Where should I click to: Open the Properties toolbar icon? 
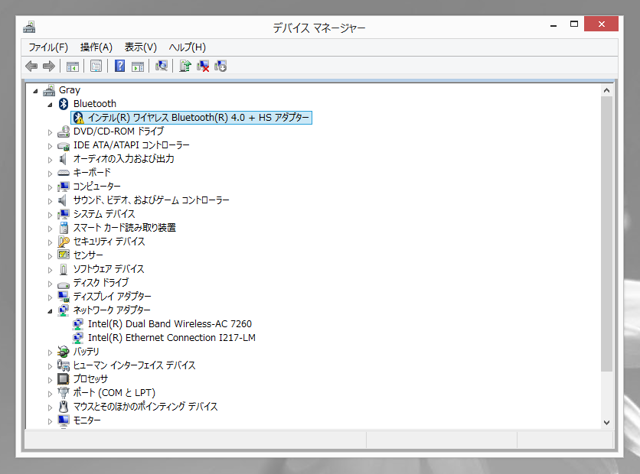point(96,66)
